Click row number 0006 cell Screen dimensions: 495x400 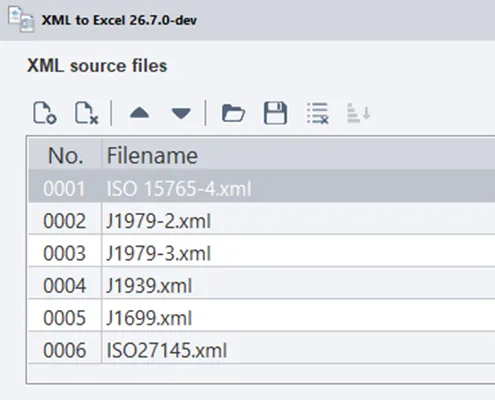(65, 350)
